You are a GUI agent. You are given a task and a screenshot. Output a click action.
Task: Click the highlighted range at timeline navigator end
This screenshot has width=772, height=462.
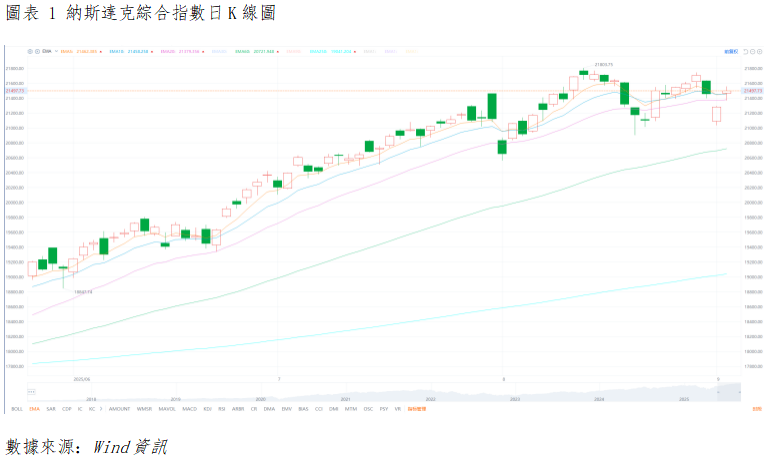click(729, 392)
